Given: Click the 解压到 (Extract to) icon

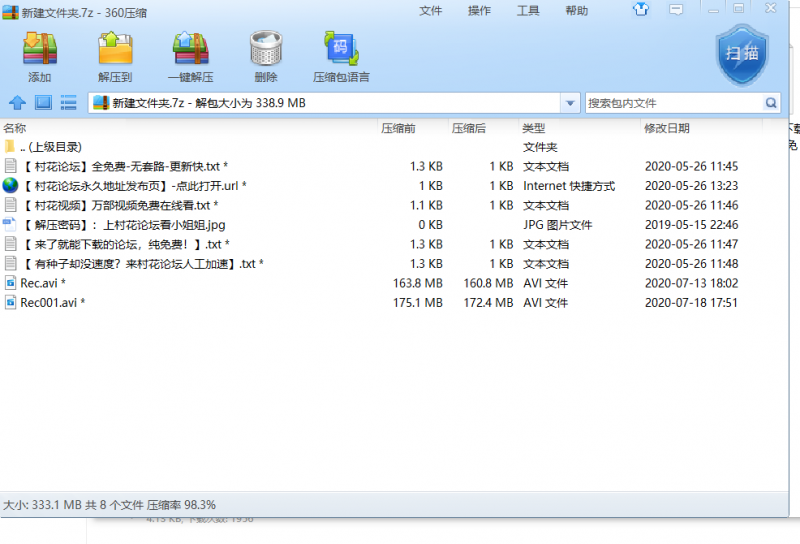Looking at the screenshot, I should (115, 56).
